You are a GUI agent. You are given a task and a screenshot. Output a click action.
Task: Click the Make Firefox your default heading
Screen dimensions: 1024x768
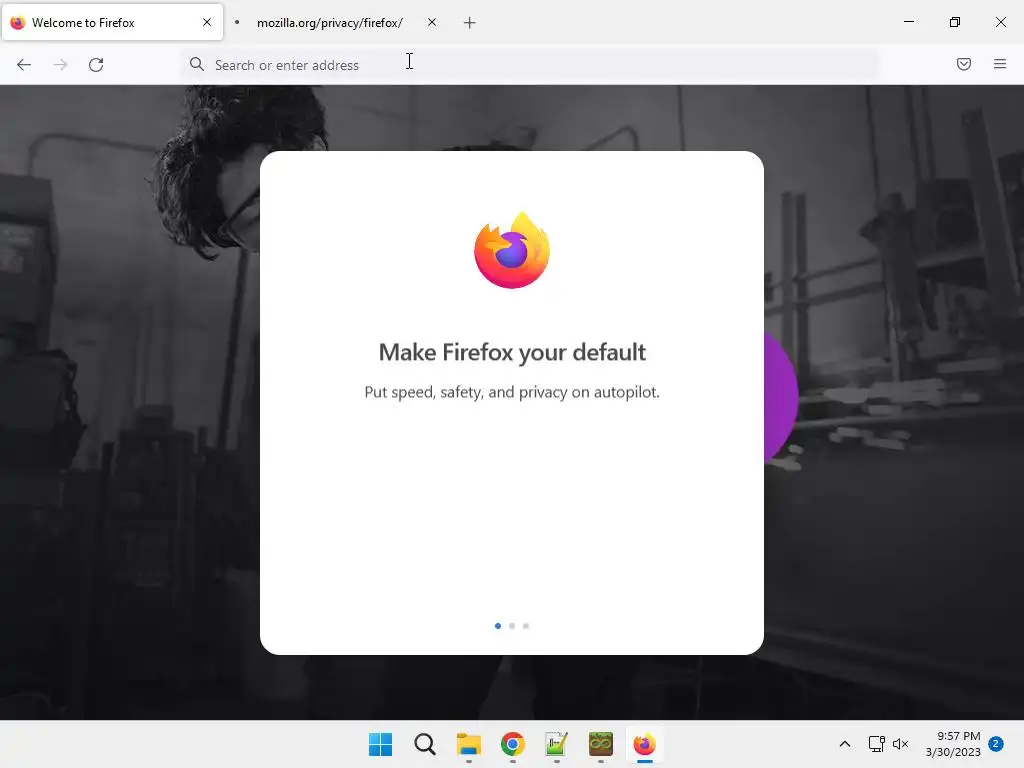click(512, 353)
